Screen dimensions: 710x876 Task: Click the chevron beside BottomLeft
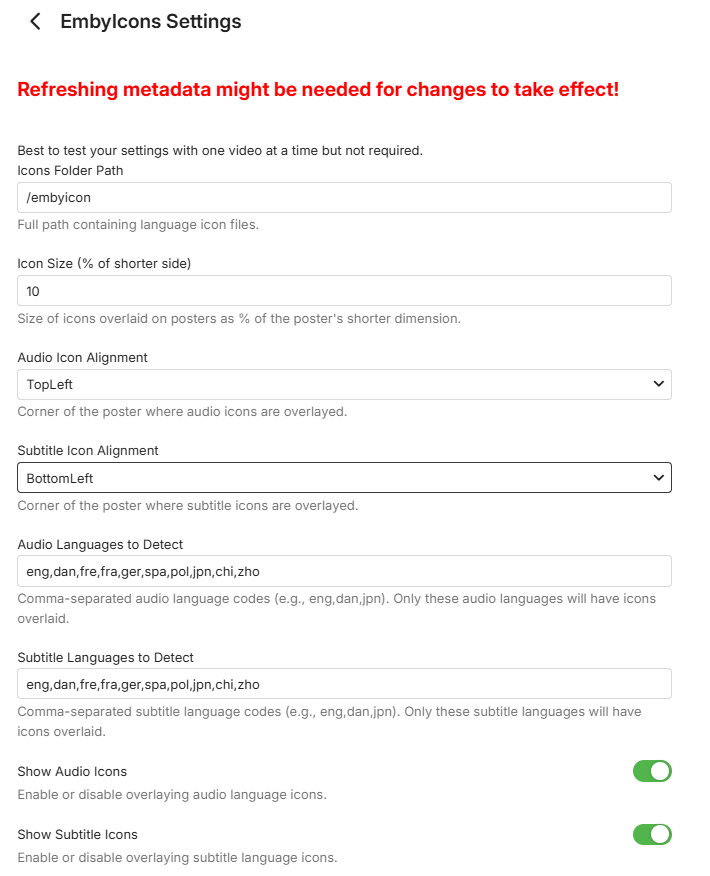pyautogui.click(x=658, y=478)
